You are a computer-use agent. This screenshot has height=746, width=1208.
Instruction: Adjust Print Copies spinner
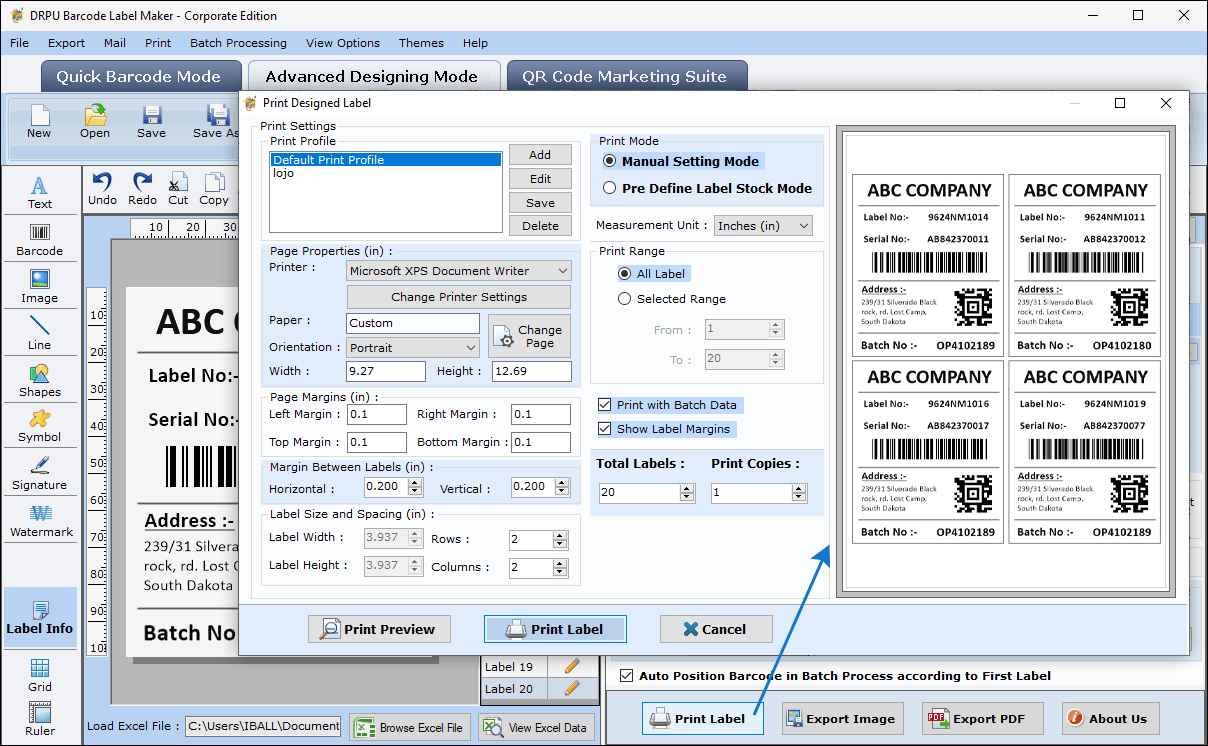coord(799,493)
